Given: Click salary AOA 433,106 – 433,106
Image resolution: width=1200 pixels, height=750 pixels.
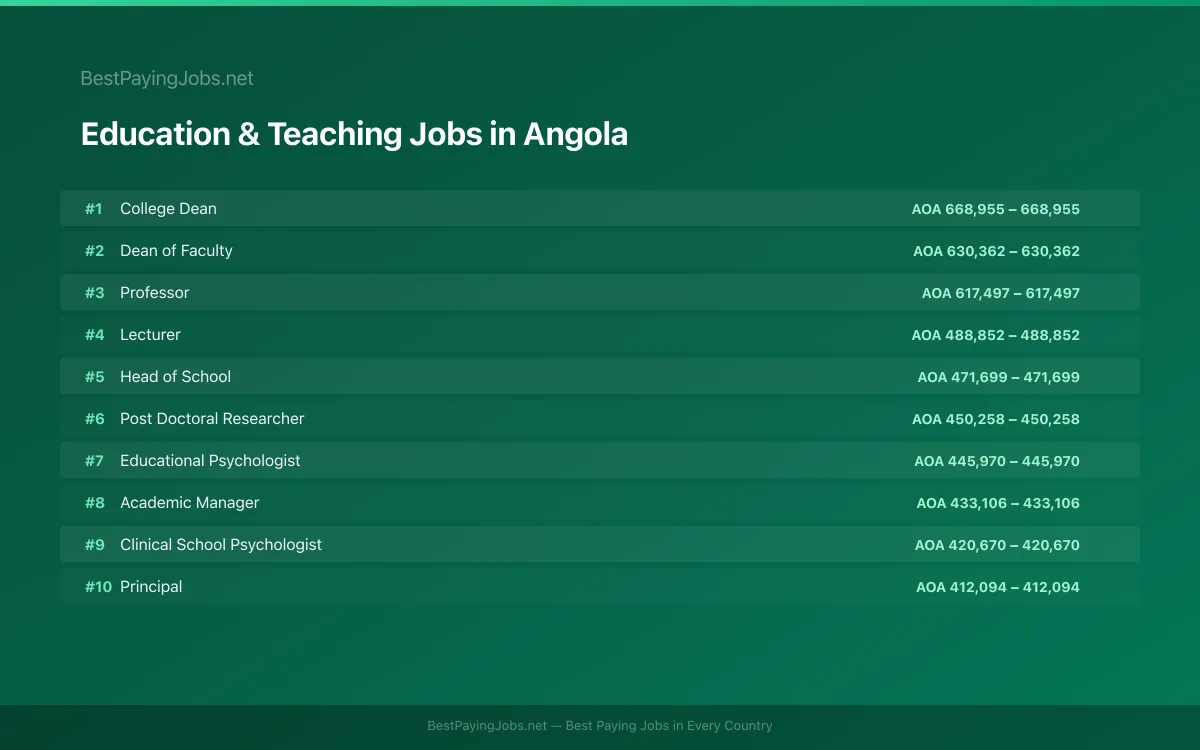Looking at the screenshot, I should (x=998, y=503).
